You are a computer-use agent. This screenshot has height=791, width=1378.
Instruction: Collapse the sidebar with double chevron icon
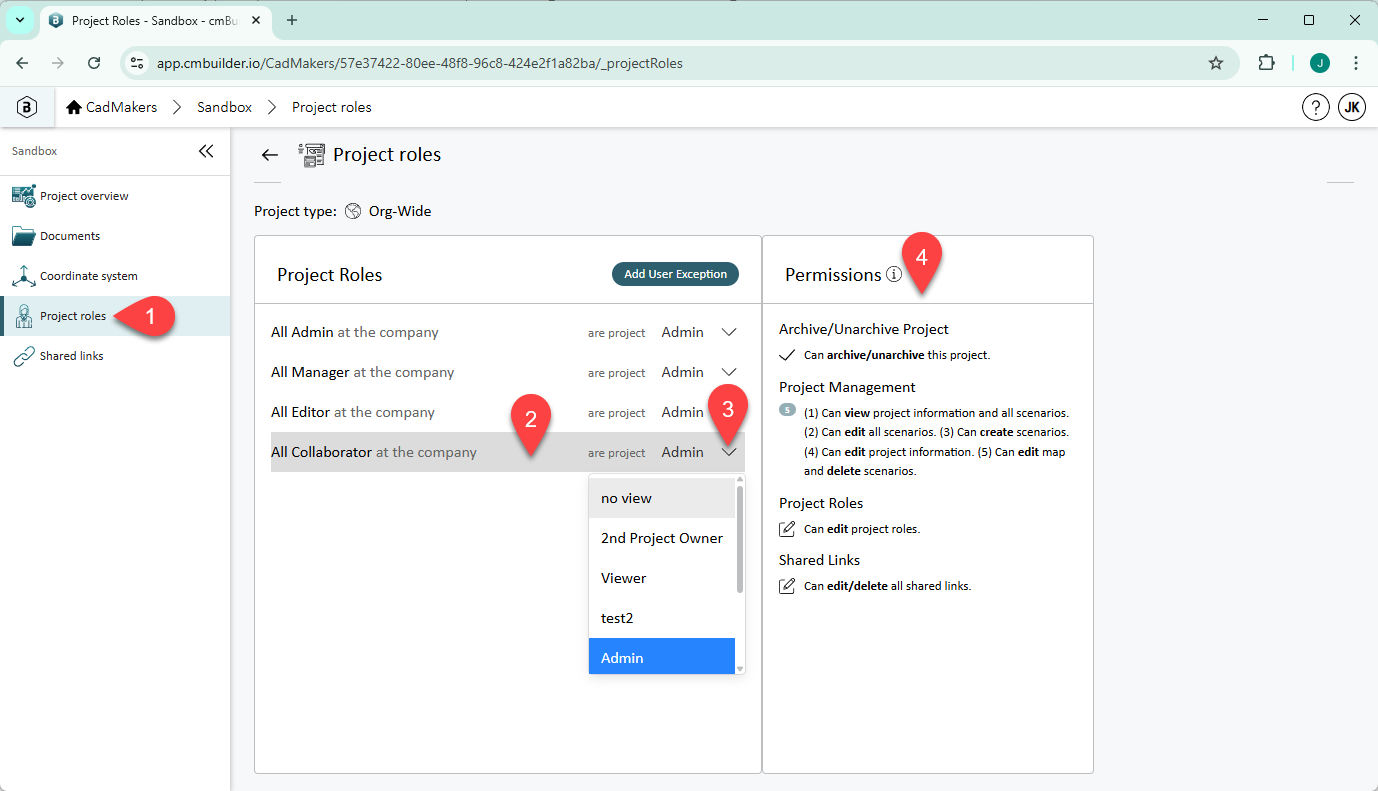click(206, 151)
